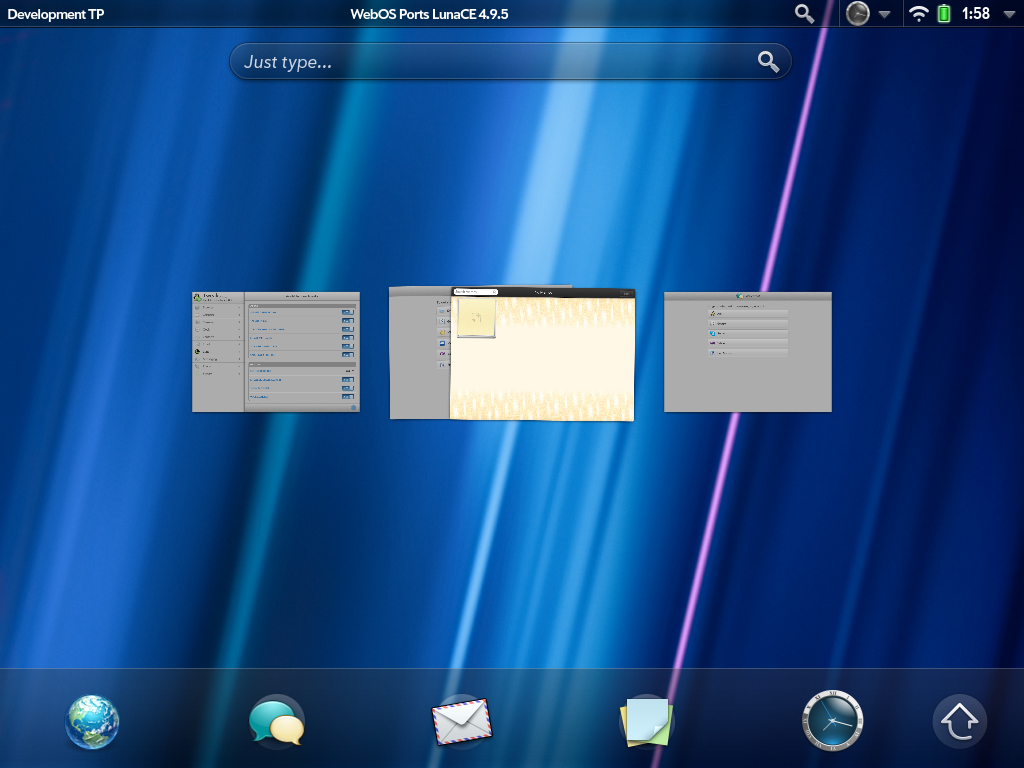
Task: Open the Memos sticky notes app
Action: point(645,721)
